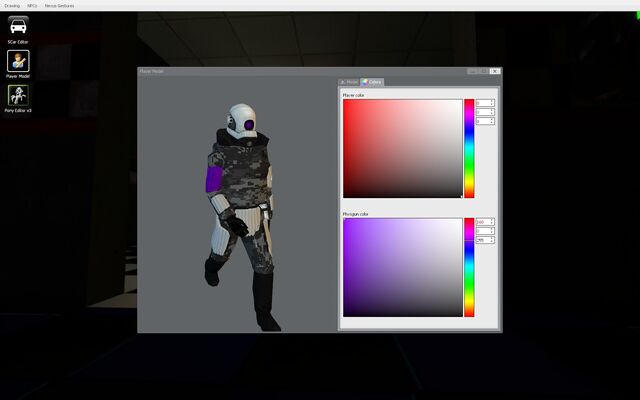The width and height of the screenshot is (640, 400).
Task: Open the Nexus Gestures menu
Action: (x=60, y=6)
